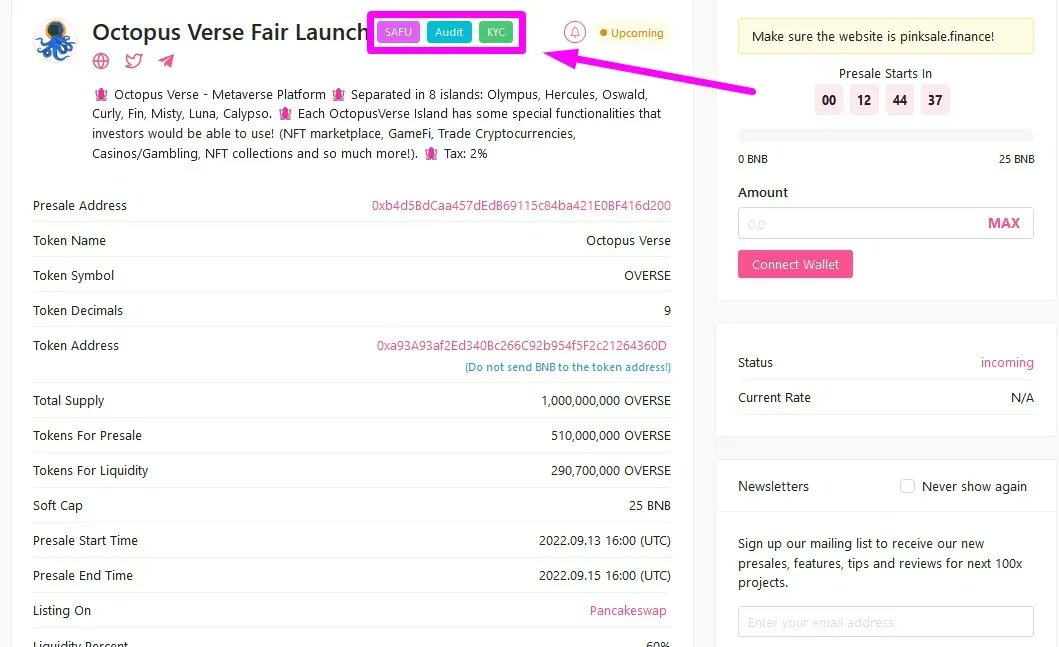The height and width of the screenshot is (647, 1059).
Task: Check the Never show again checkbox
Action: pos(907,486)
